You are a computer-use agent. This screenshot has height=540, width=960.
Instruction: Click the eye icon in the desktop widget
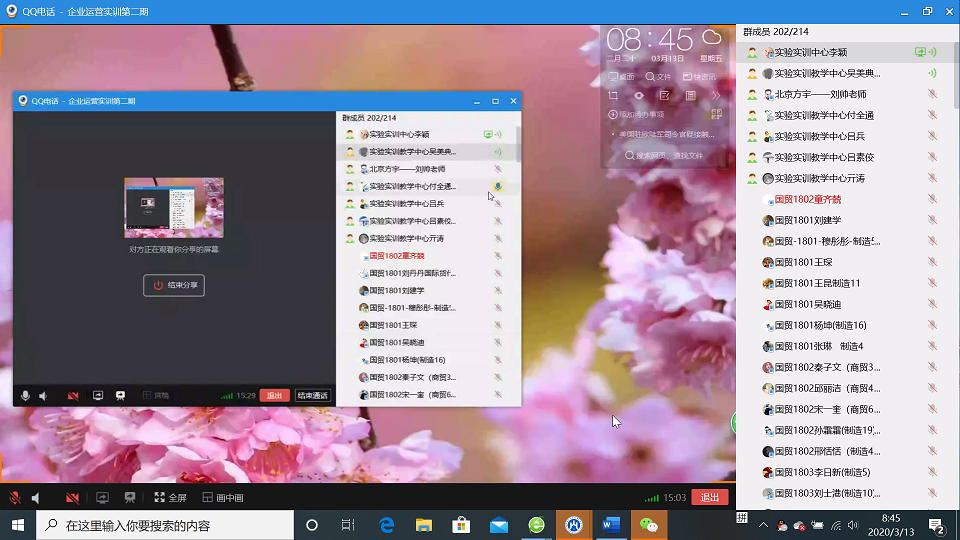(x=639, y=96)
